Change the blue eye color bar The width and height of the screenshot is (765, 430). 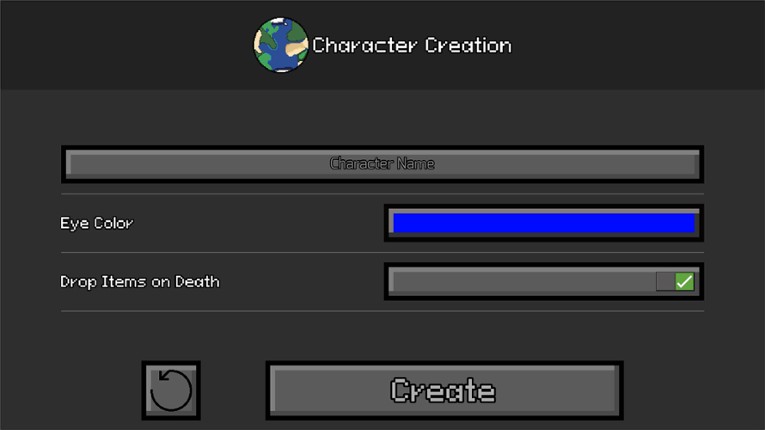pos(544,223)
